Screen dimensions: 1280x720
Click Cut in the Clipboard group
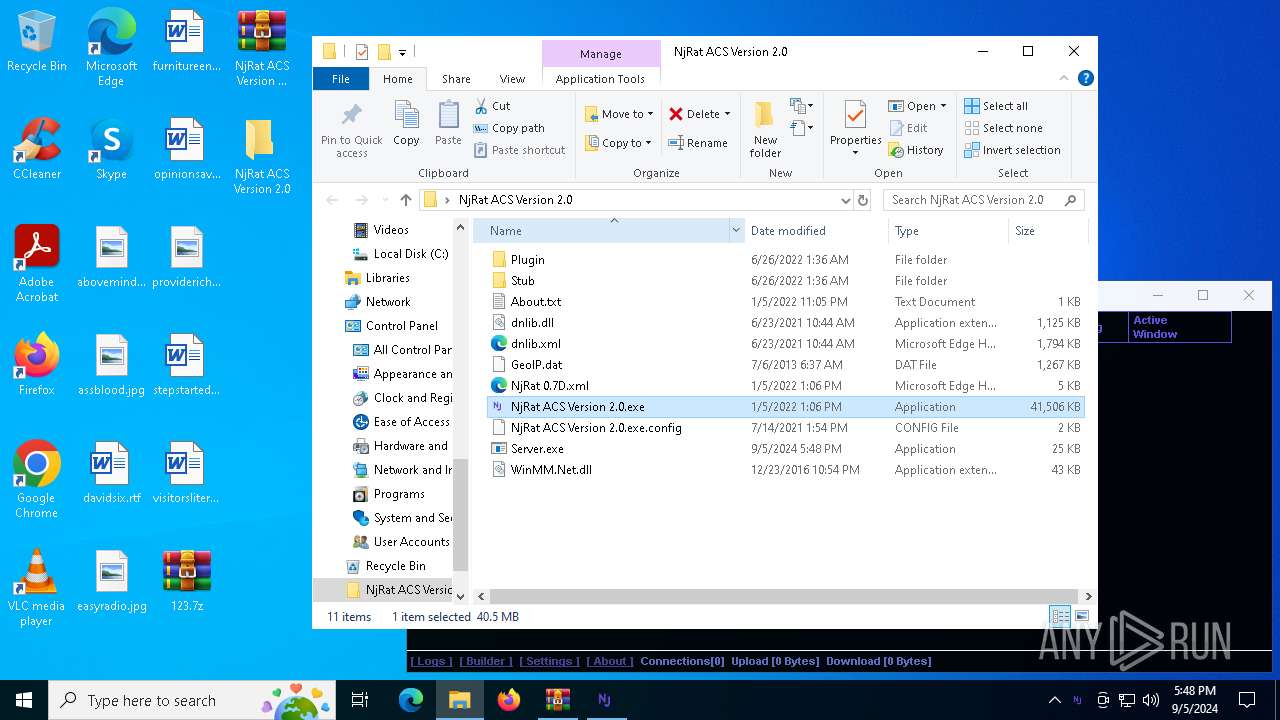click(492, 106)
